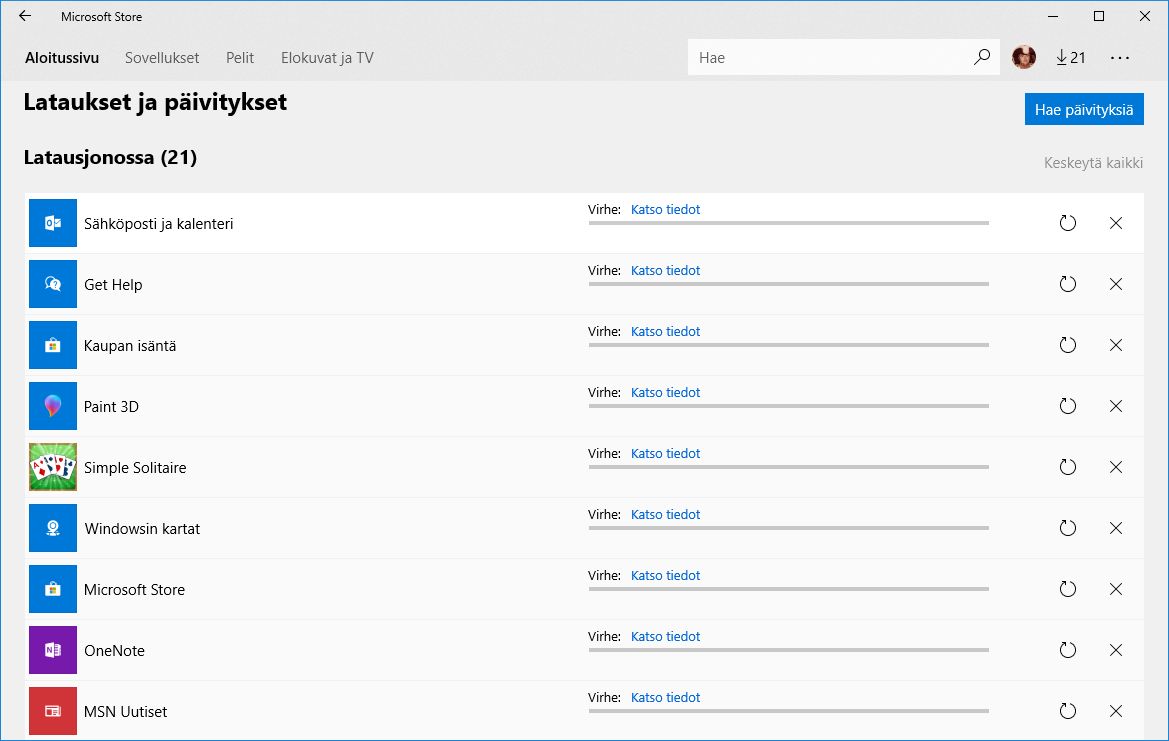Select the Windowsin kartat app name

tap(142, 529)
